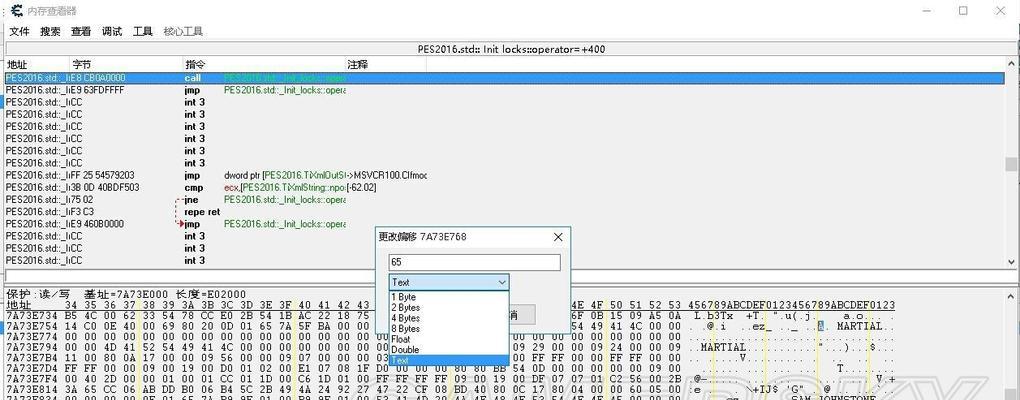Select the repe ret row F3 C3
The image size is (1020, 400).
click(x=504, y=211)
